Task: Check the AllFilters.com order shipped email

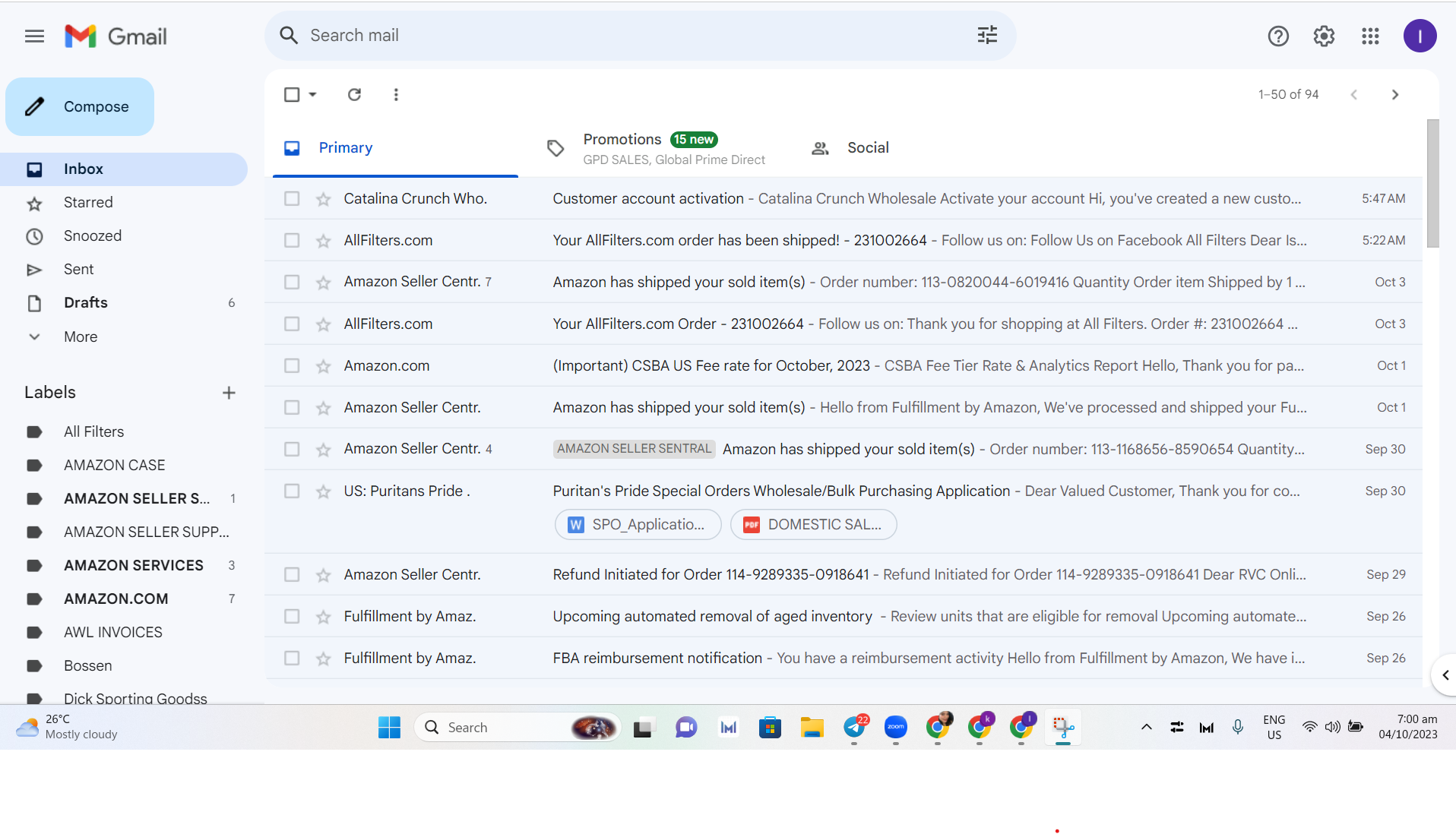Action: coord(292,240)
